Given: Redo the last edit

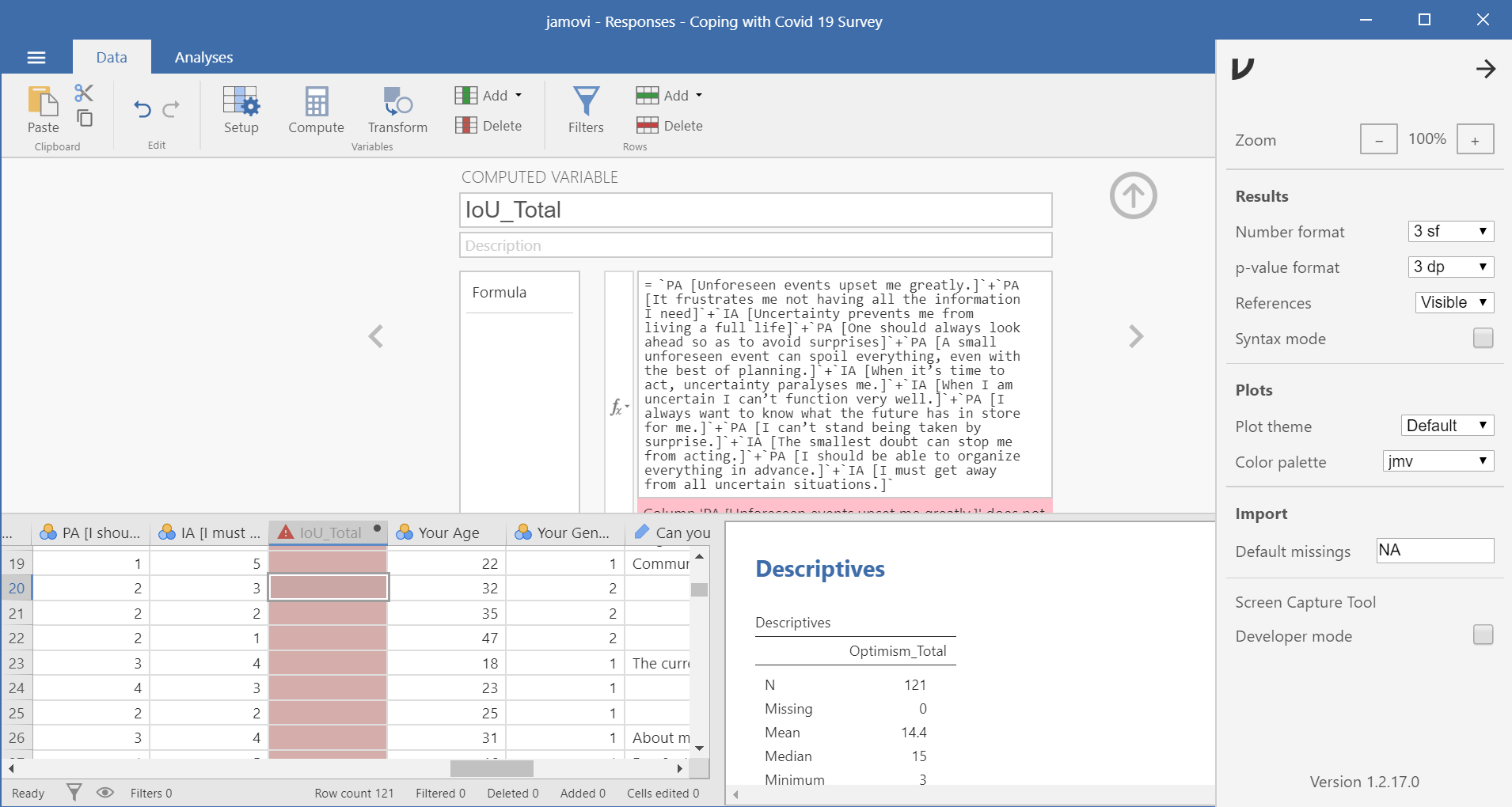Looking at the screenshot, I should 171,109.
